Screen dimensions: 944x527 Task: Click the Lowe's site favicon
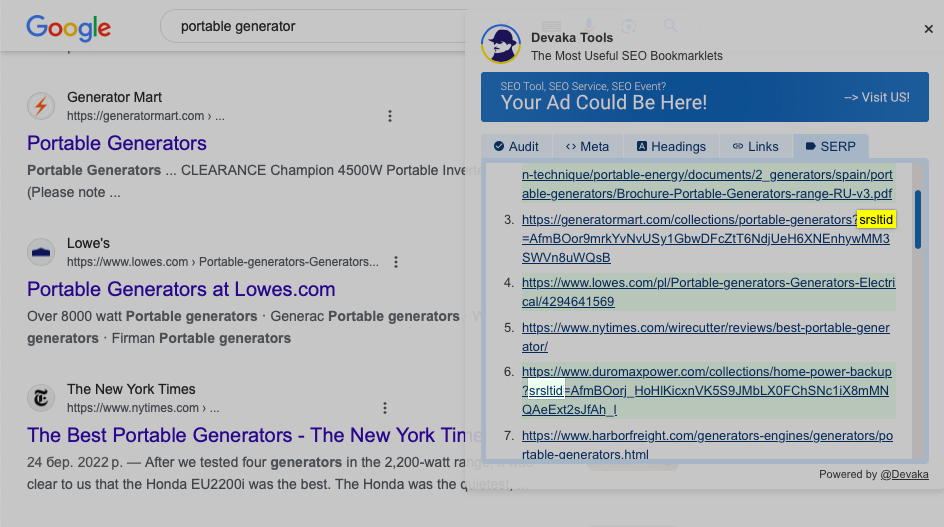pyautogui.click(x=41, y=252)
